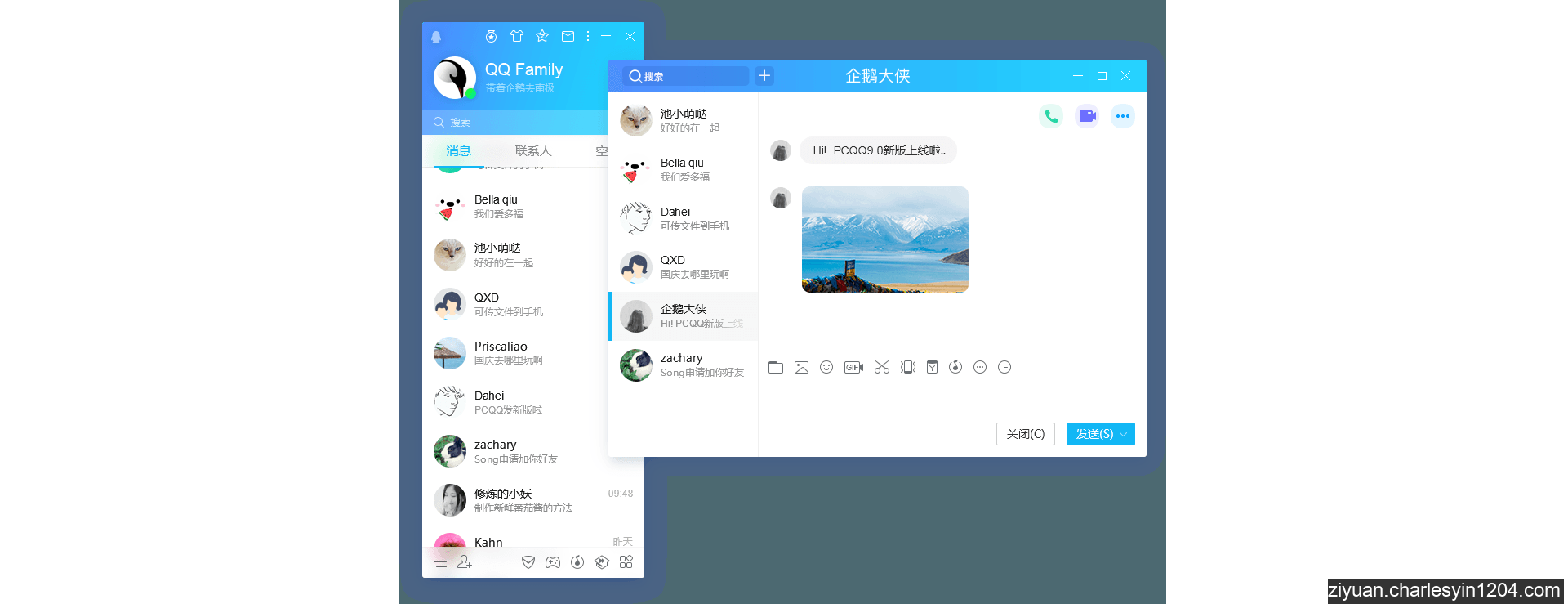Open the three-dot more menu in main panel header

tap(588, 36)
